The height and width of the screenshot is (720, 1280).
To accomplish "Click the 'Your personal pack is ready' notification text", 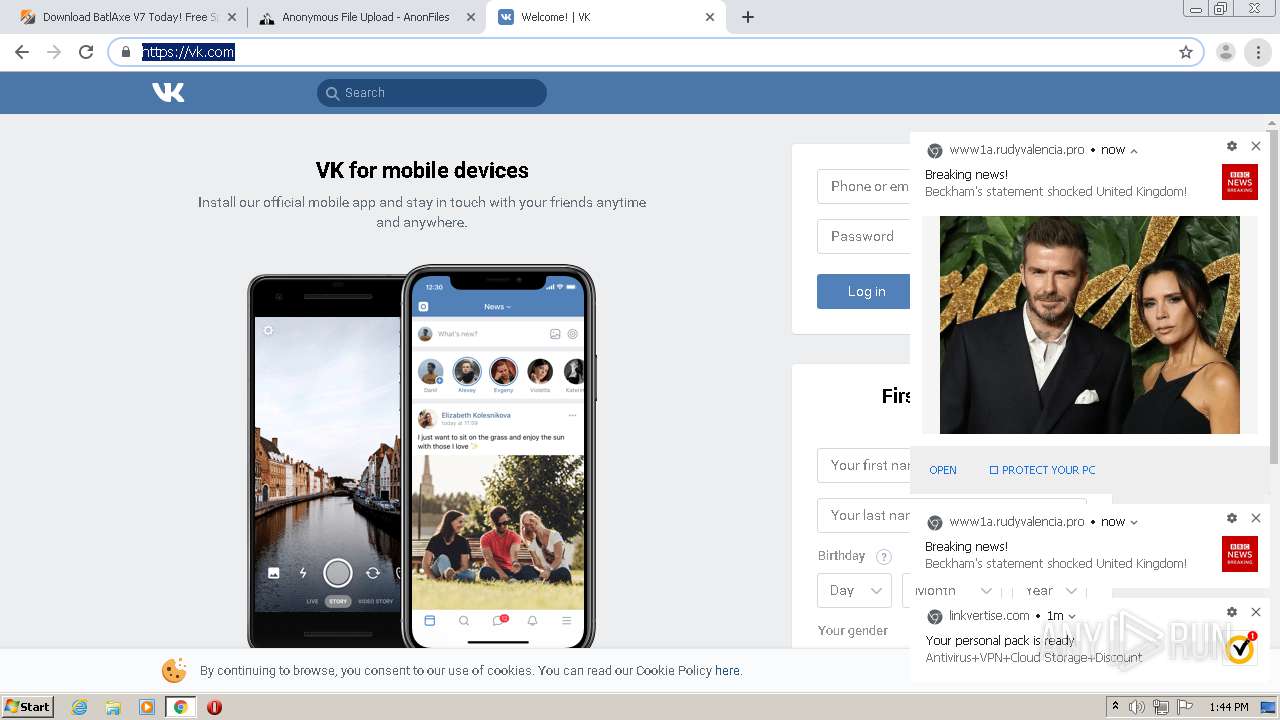I will pyautogui.click(x=1000, y=641).
